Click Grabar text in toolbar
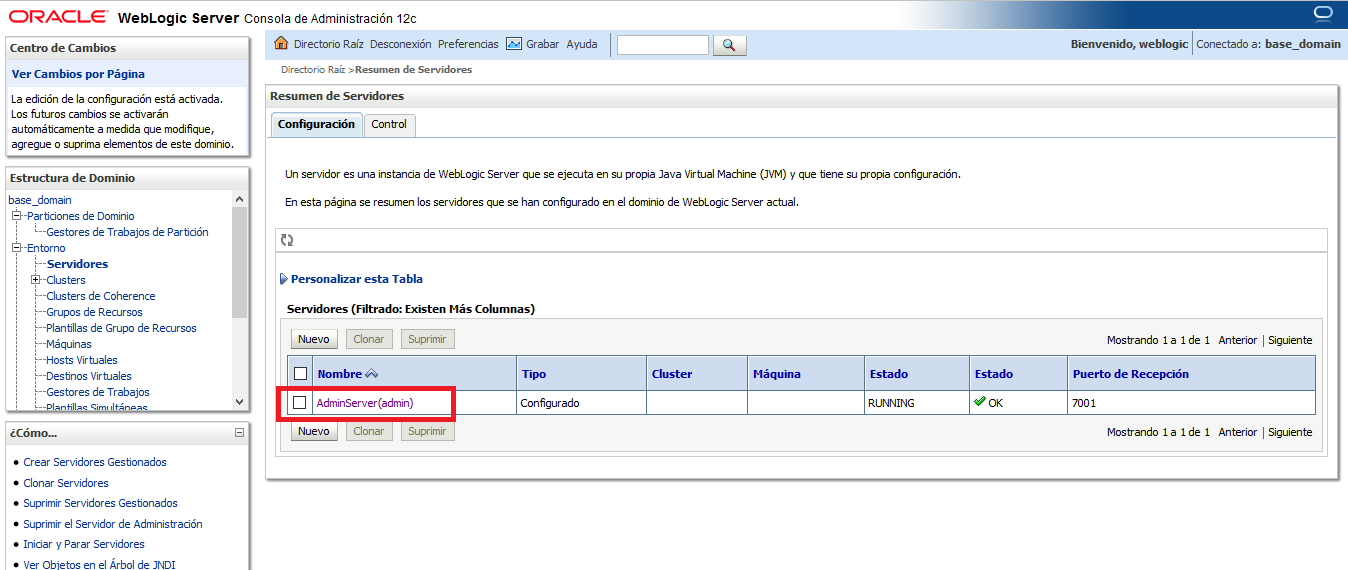This screenshot has height=570, width=1348. (x=543, y=44)
